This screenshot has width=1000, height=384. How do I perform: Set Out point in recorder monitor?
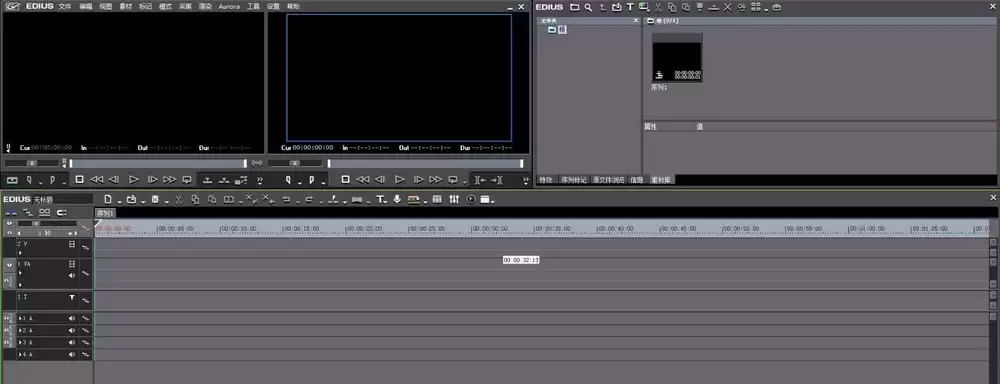click(311, 180)
